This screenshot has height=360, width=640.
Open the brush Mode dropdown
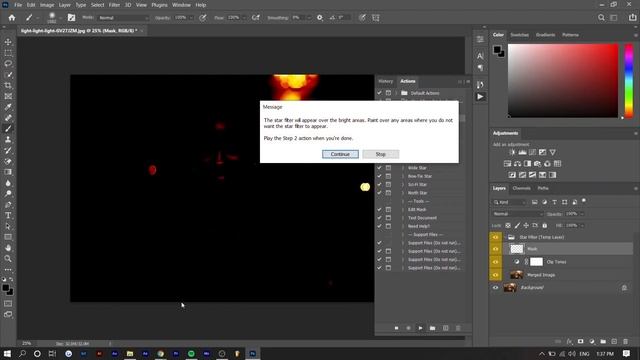[x=124, y=18]
